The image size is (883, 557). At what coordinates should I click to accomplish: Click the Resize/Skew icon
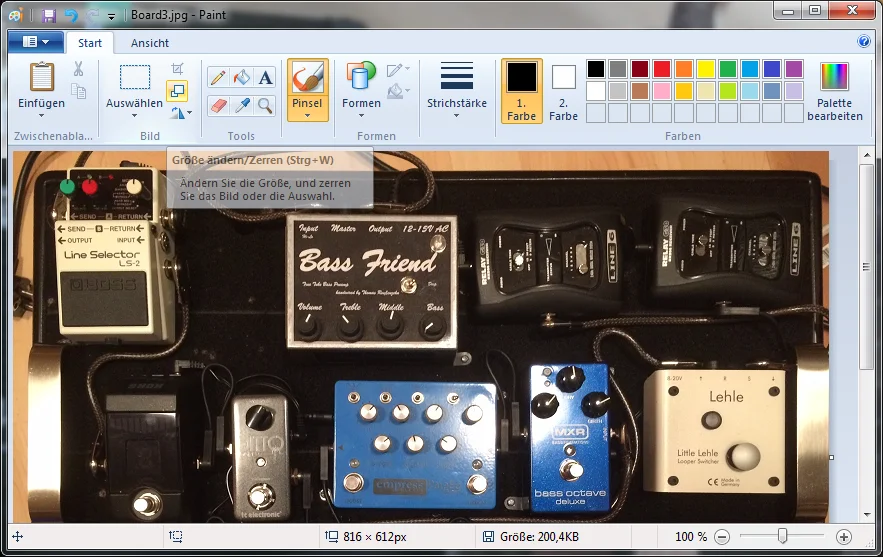click(177, 91)
